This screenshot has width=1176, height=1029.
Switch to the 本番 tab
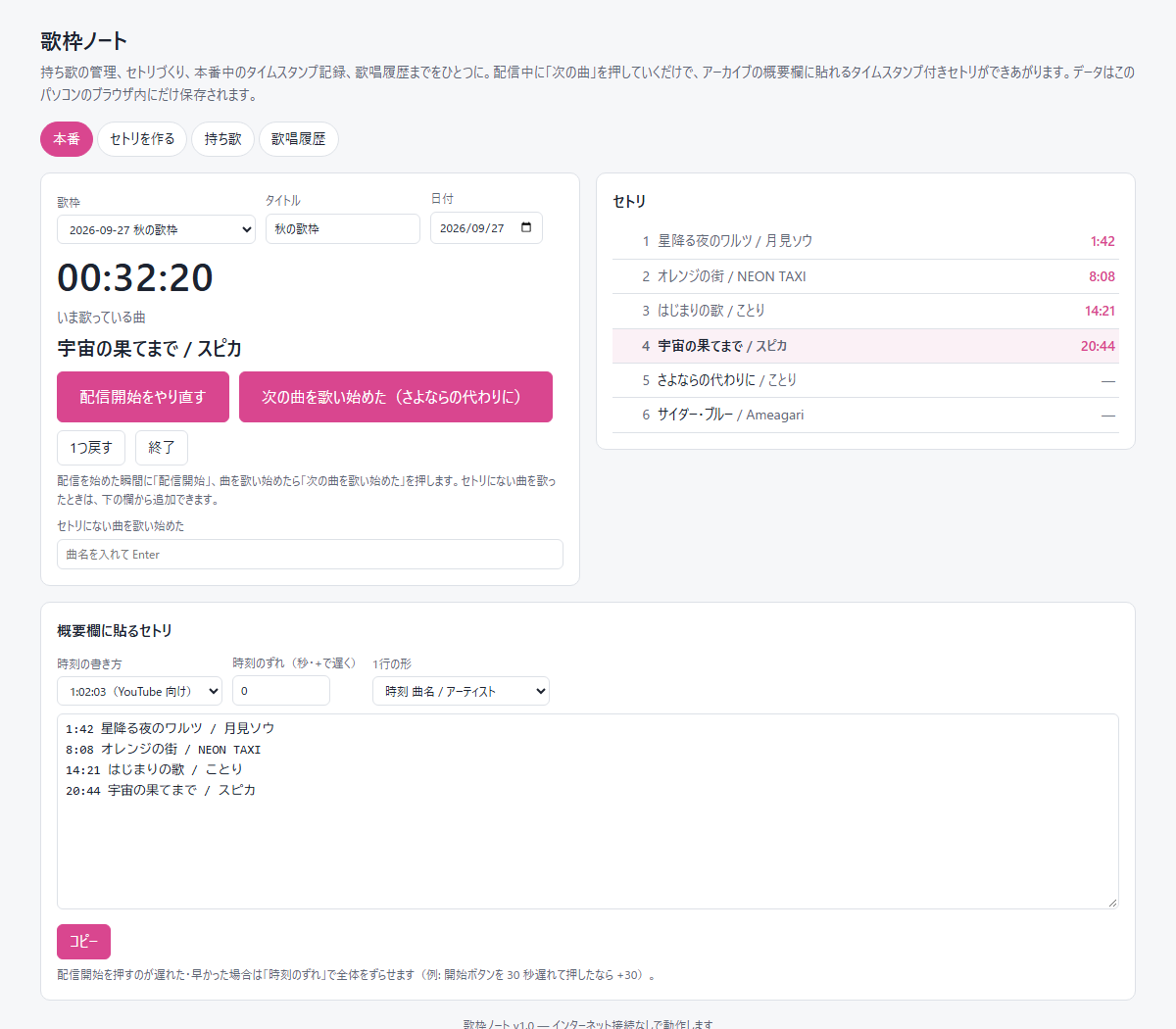point(67,139)
